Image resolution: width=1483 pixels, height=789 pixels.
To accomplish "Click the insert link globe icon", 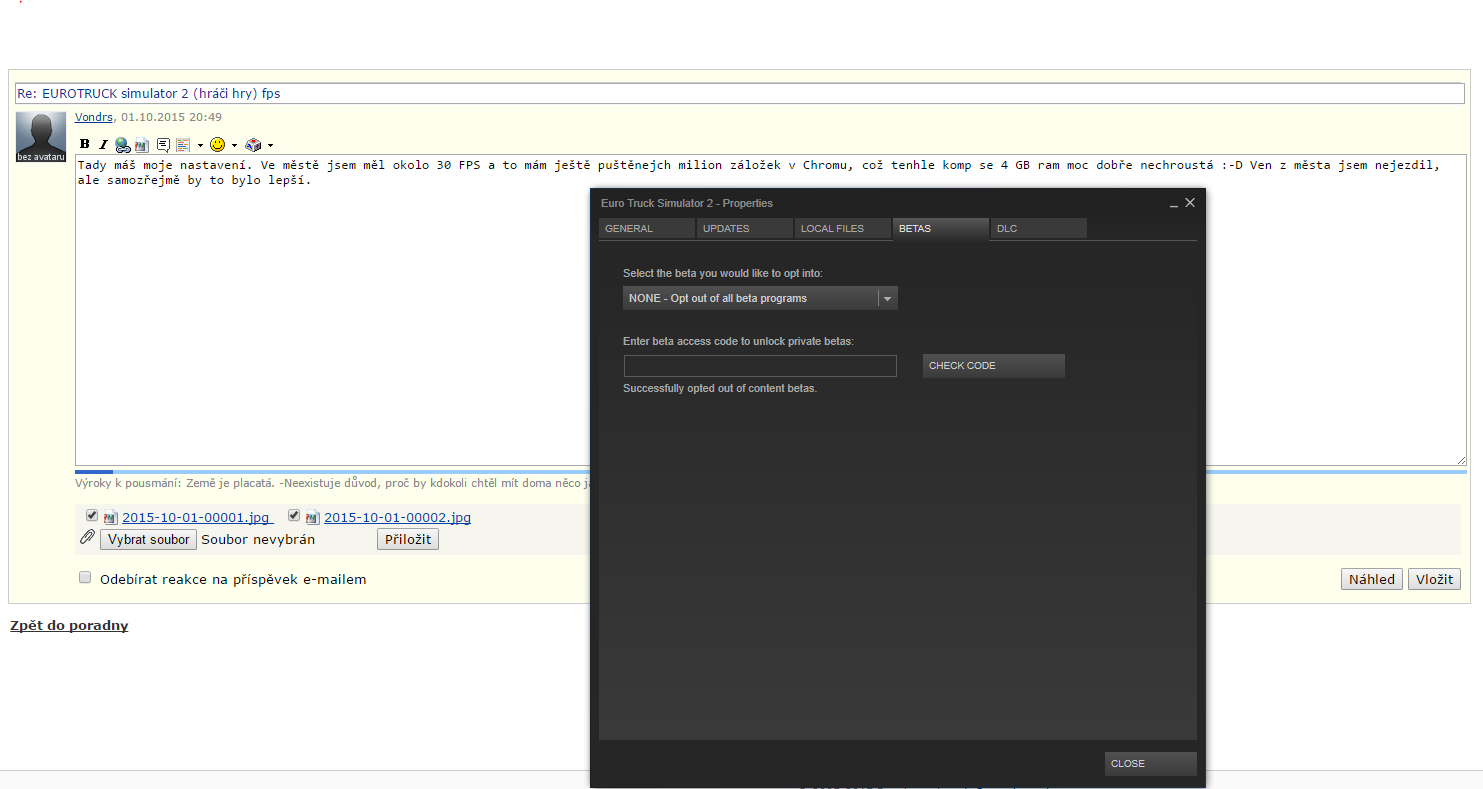I will [122, 145].
